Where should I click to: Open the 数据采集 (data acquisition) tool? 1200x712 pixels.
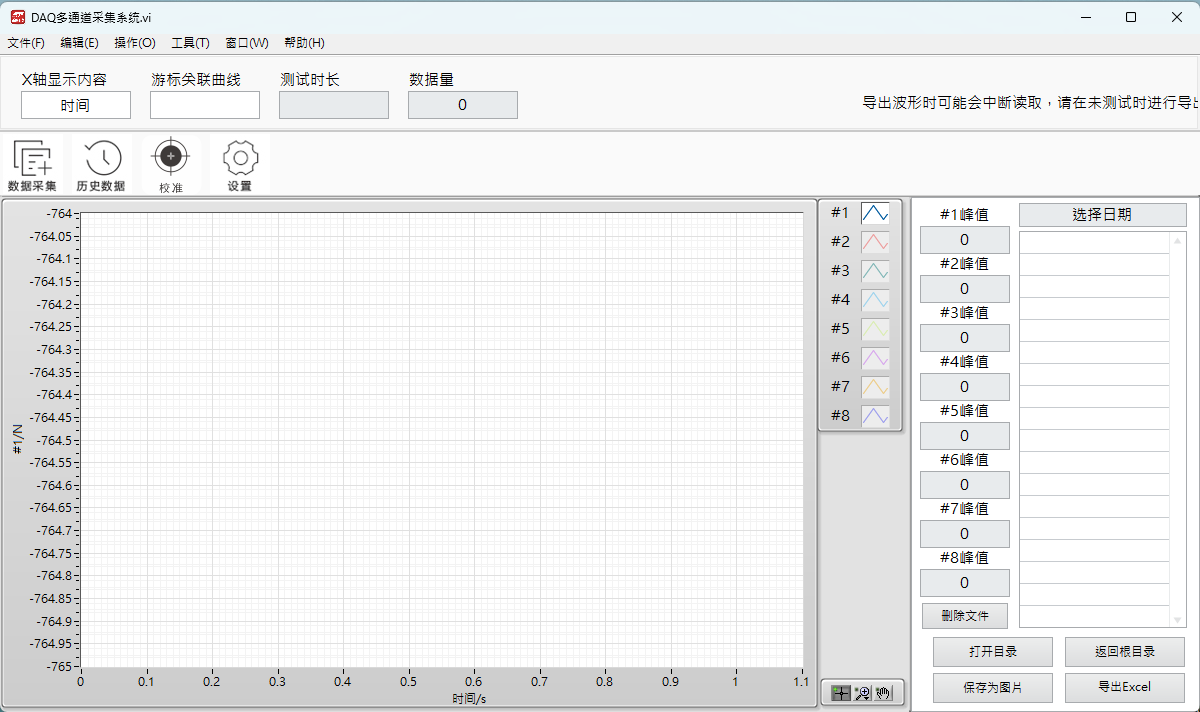coord(32,165)
